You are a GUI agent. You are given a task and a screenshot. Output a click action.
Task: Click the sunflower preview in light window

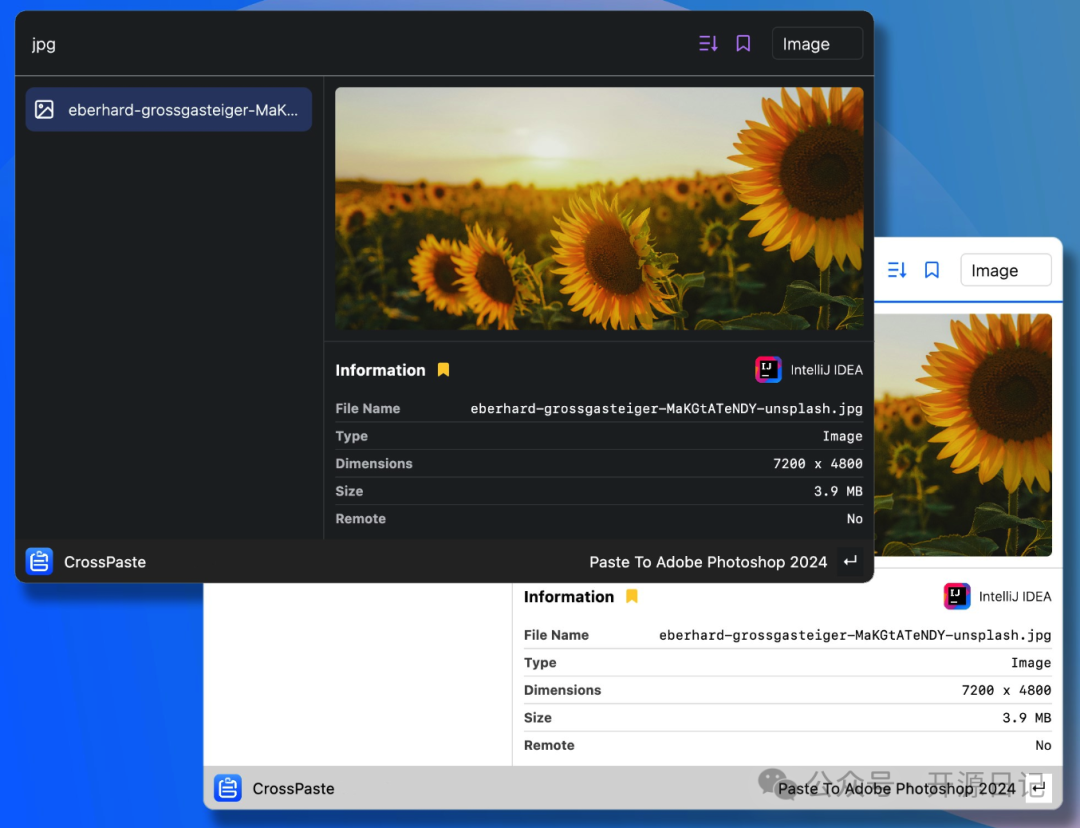(x=964, y=434)
